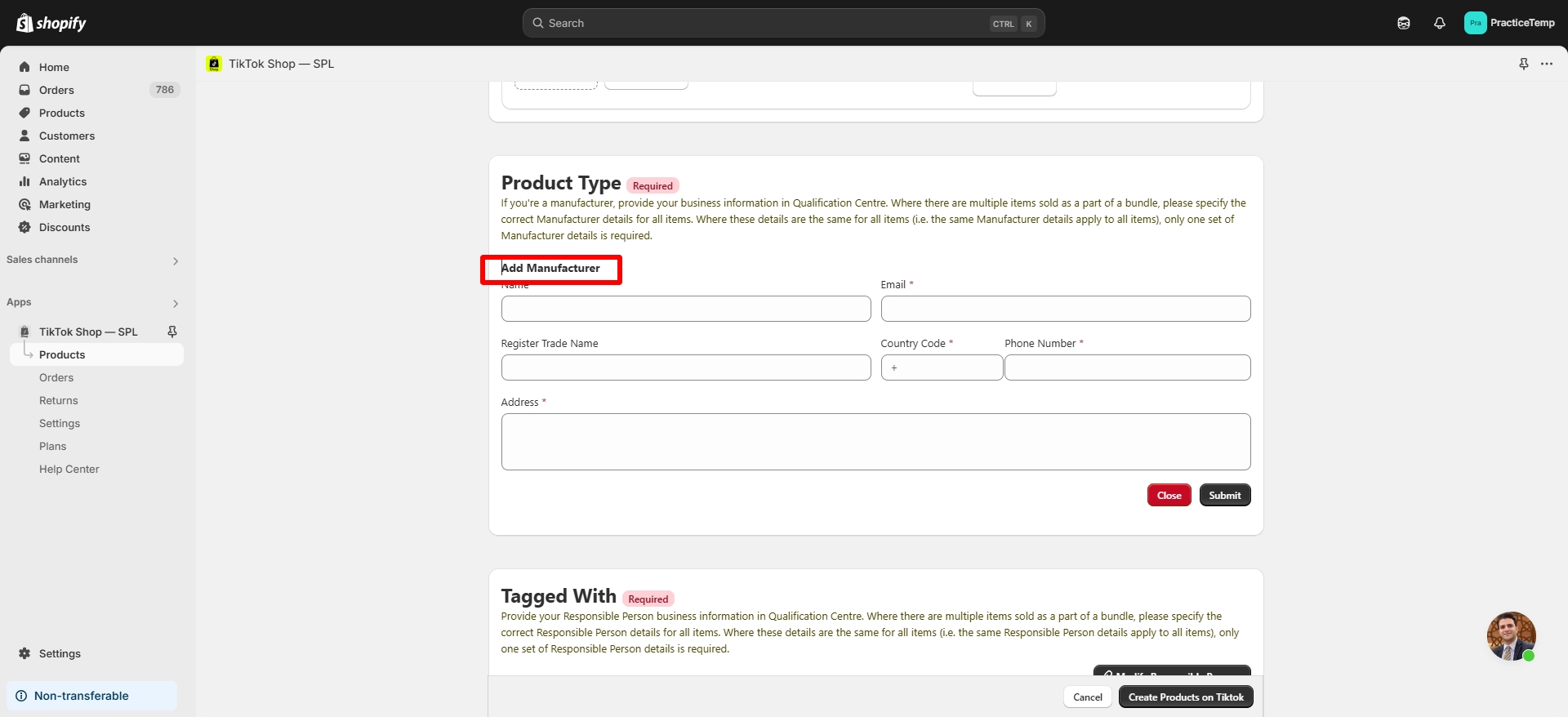
Task: Focus the manufacturer Email field
Action: 1065,309
